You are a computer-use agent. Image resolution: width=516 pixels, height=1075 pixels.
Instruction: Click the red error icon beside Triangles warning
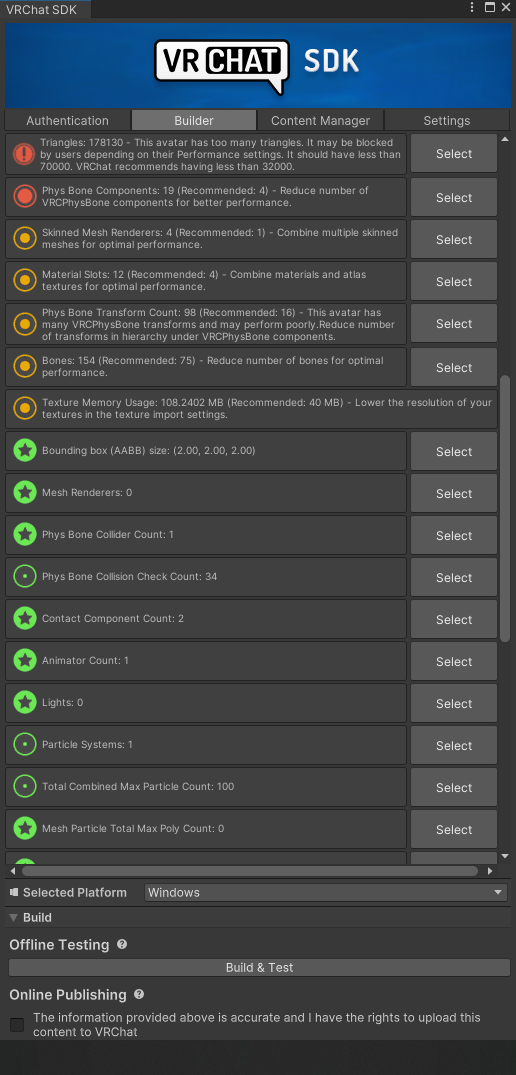25,154
